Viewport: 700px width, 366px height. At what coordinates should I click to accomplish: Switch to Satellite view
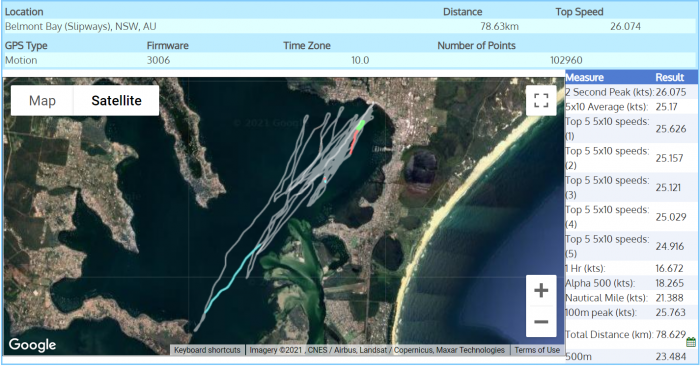(x=116, y=100)
